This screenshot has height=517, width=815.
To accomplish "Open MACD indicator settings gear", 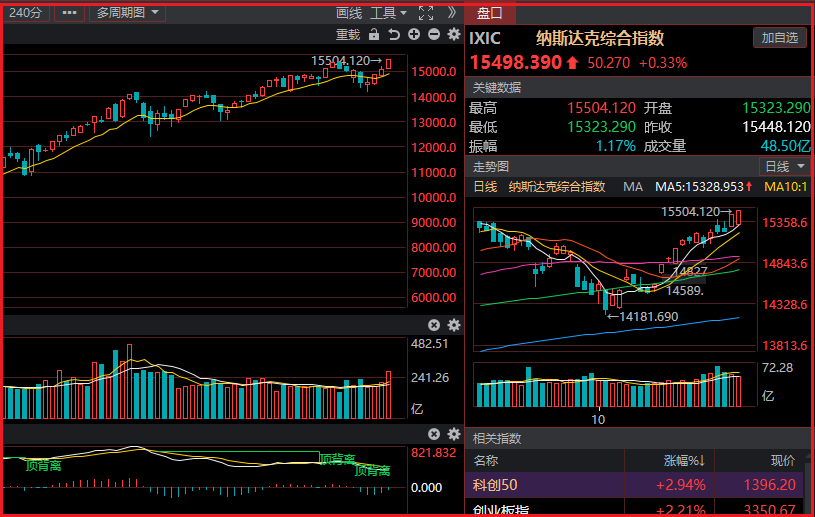I will (x=454, y=434).
